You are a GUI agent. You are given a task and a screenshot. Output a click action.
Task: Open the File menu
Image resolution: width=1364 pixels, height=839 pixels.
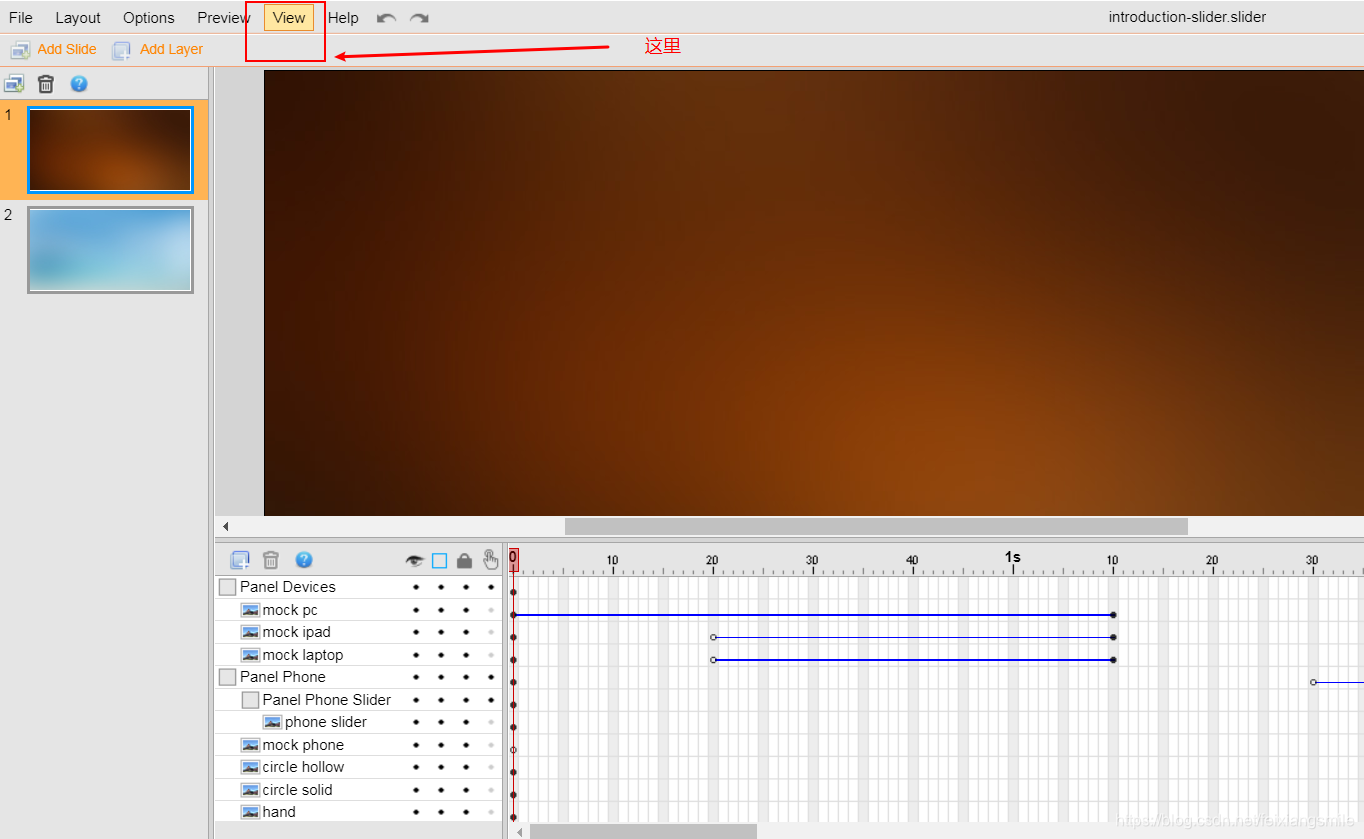pos(21,18)
